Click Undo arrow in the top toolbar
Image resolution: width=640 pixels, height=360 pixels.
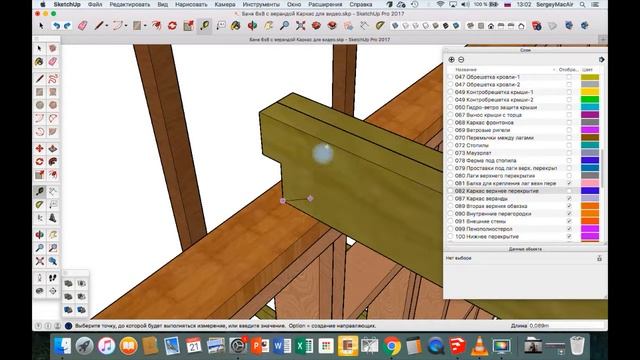[56, 26]
